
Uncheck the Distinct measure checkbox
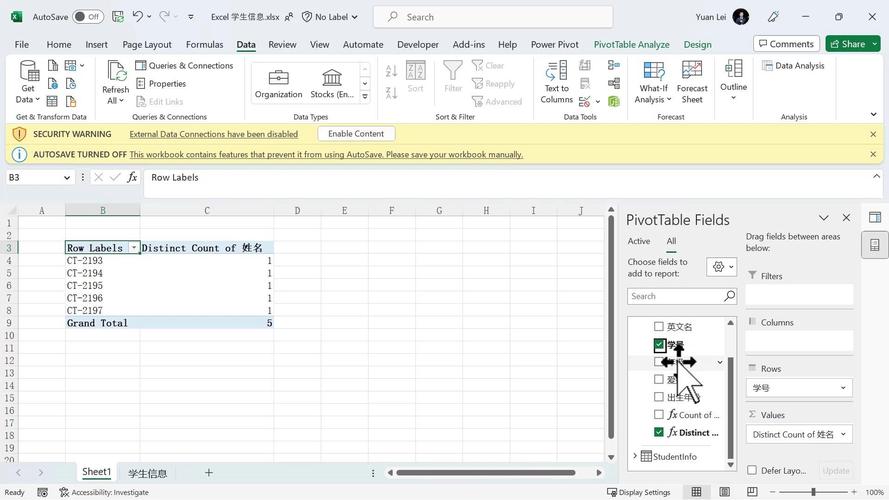(x=658, y=432)
